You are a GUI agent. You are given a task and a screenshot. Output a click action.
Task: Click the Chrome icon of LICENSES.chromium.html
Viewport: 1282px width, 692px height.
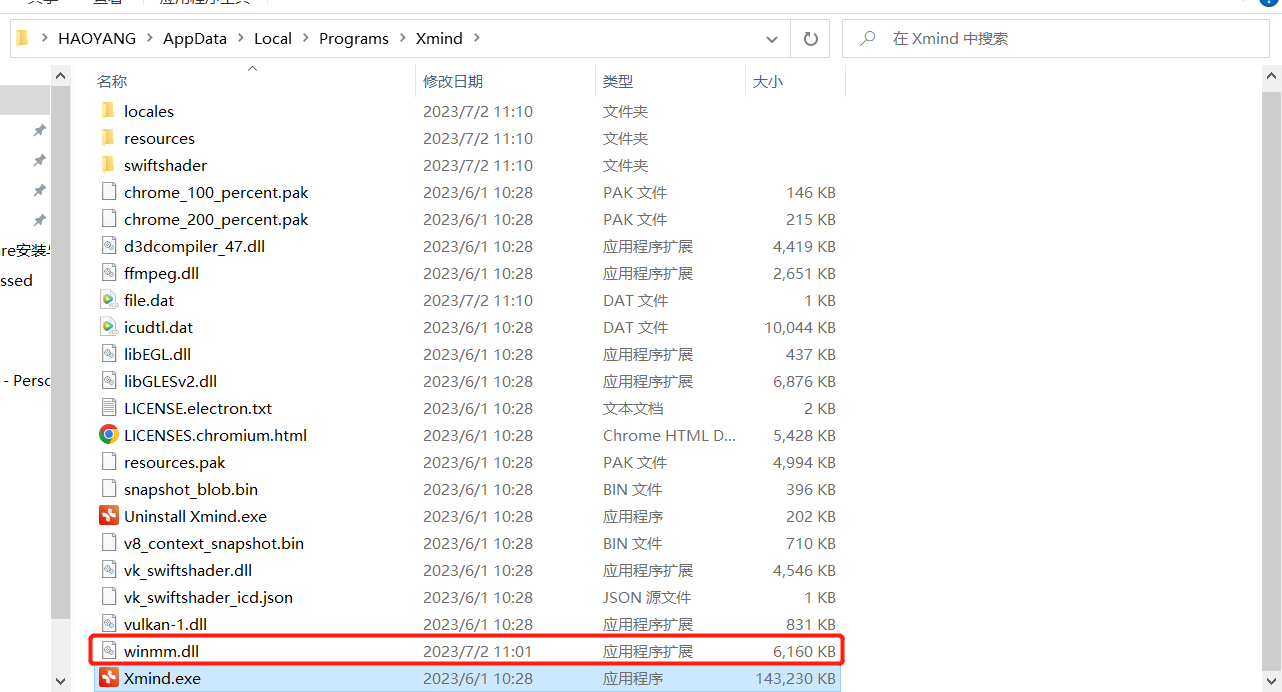click(108, 435)
